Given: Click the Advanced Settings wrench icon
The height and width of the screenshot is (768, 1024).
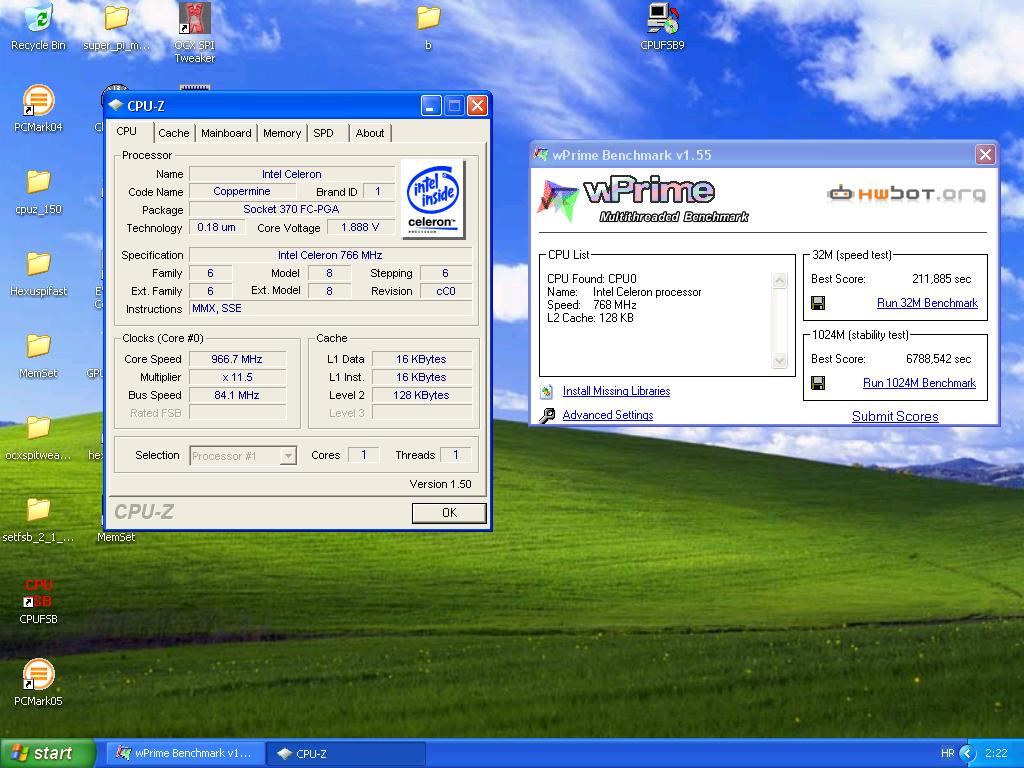Looking at the screenshot, I should click(547, 415).
